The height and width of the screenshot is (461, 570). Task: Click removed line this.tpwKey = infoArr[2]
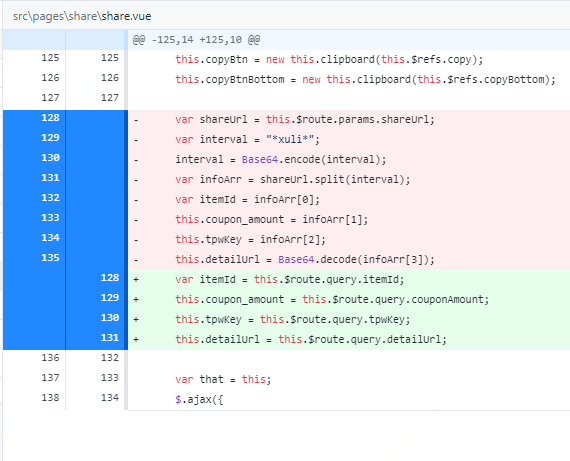pyautogui.click(x=250, y=239)
